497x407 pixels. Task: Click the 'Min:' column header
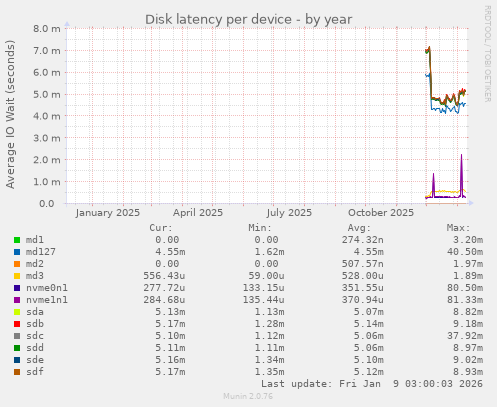260,228
